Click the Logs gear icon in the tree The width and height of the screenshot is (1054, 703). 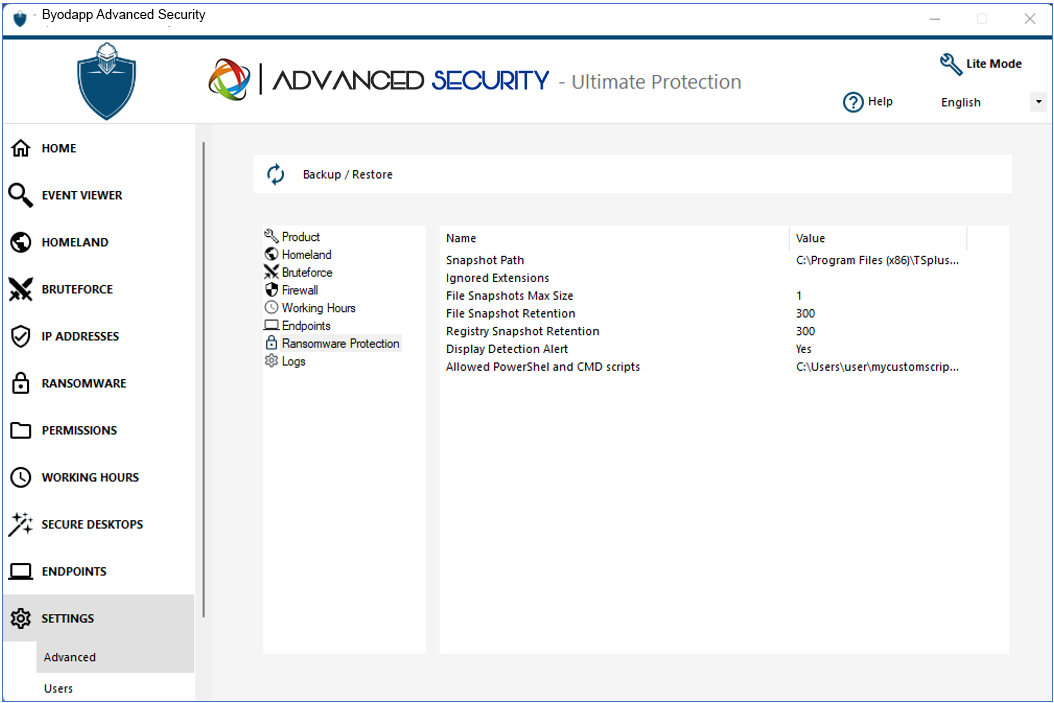272,361
